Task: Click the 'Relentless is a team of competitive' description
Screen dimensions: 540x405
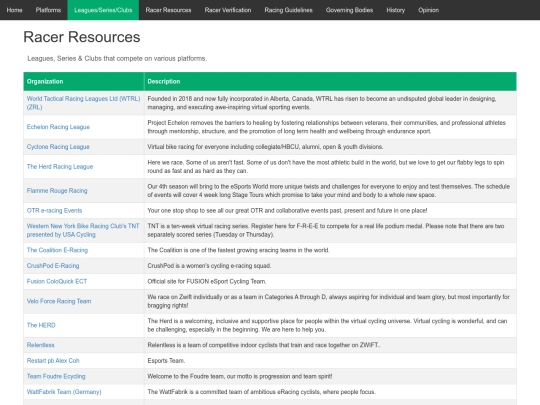Action: [264, 345]
